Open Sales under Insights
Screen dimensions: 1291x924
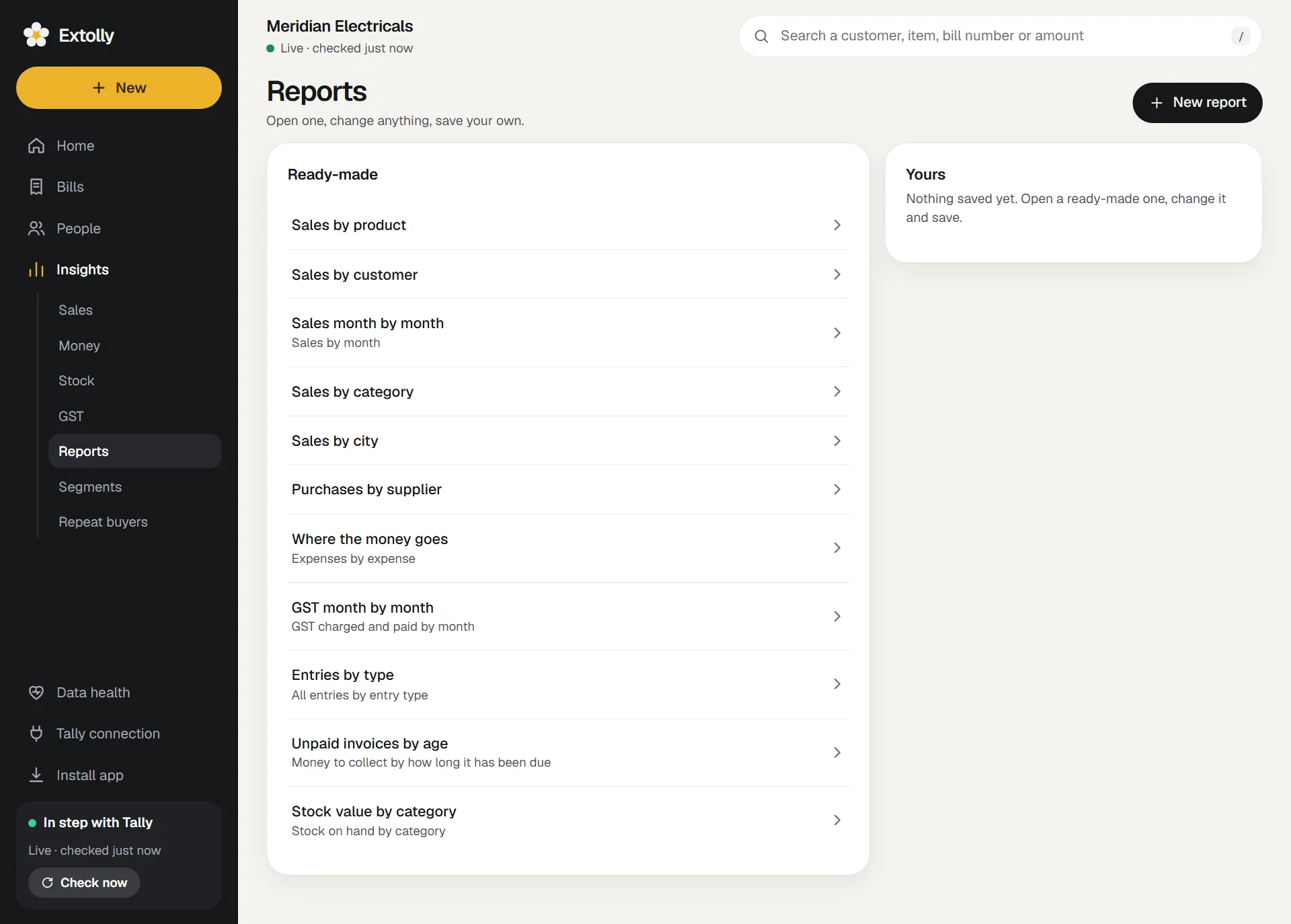[134, 310]
